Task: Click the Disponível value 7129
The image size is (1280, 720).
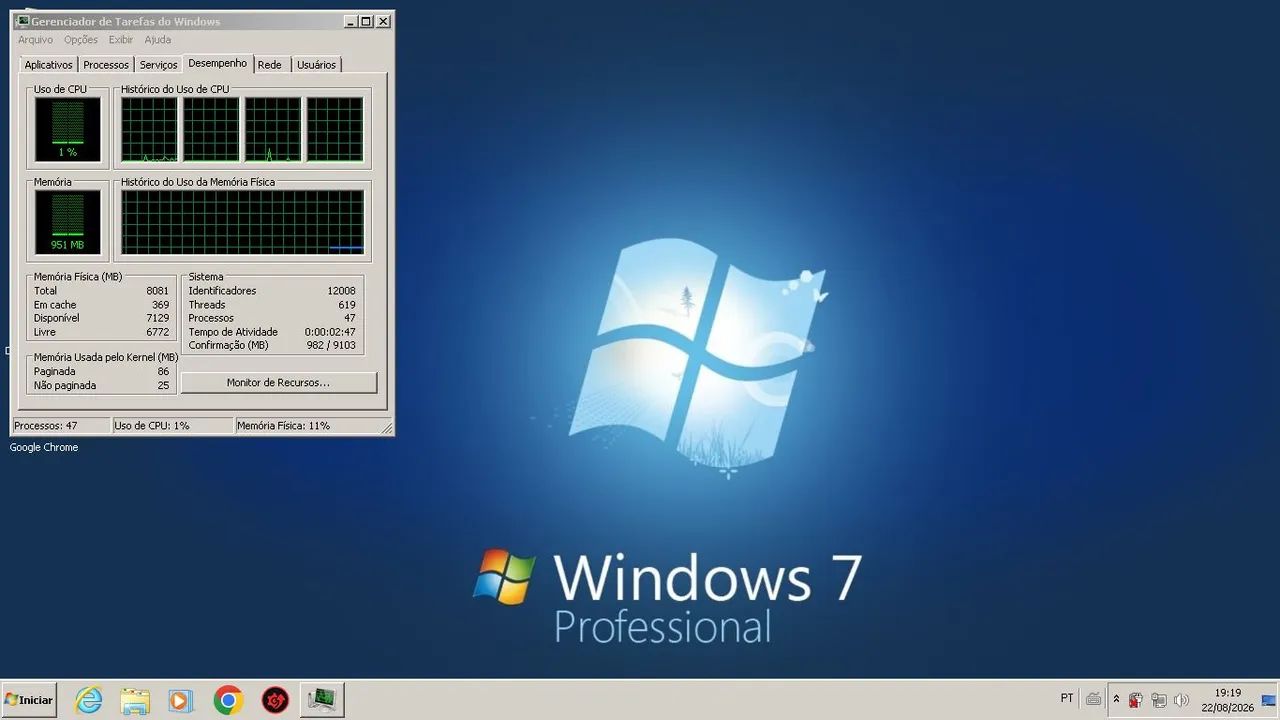Action: click(157, 318)
